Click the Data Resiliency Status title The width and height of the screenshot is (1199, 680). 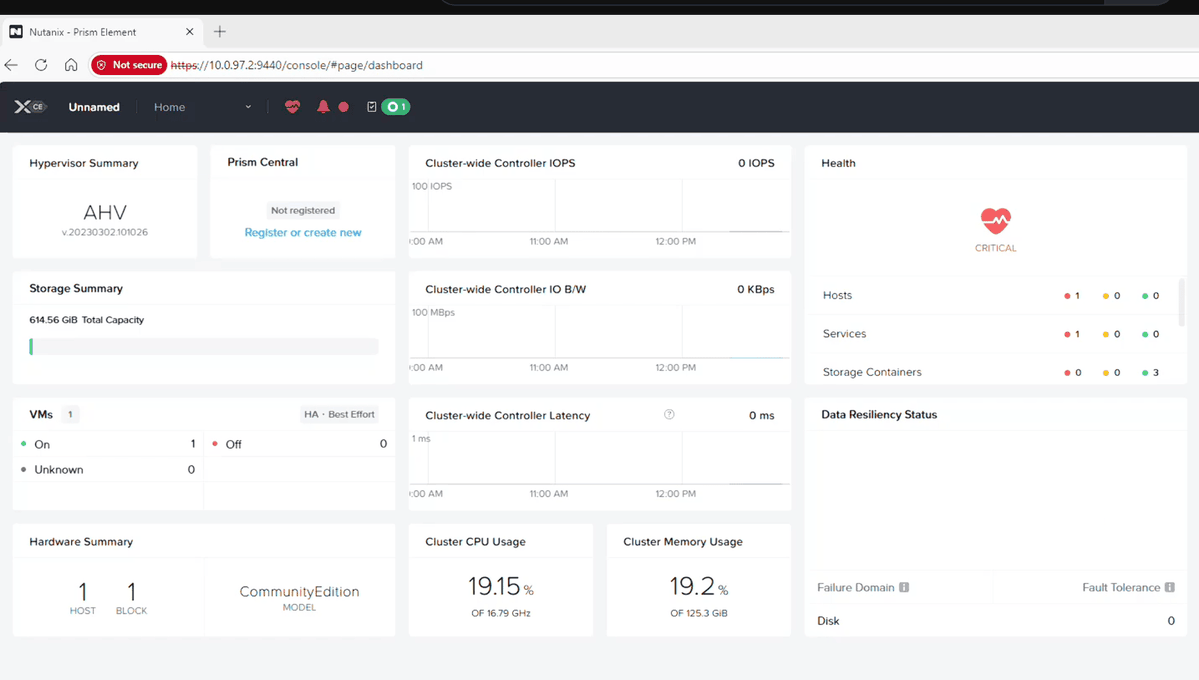point(879,415)
